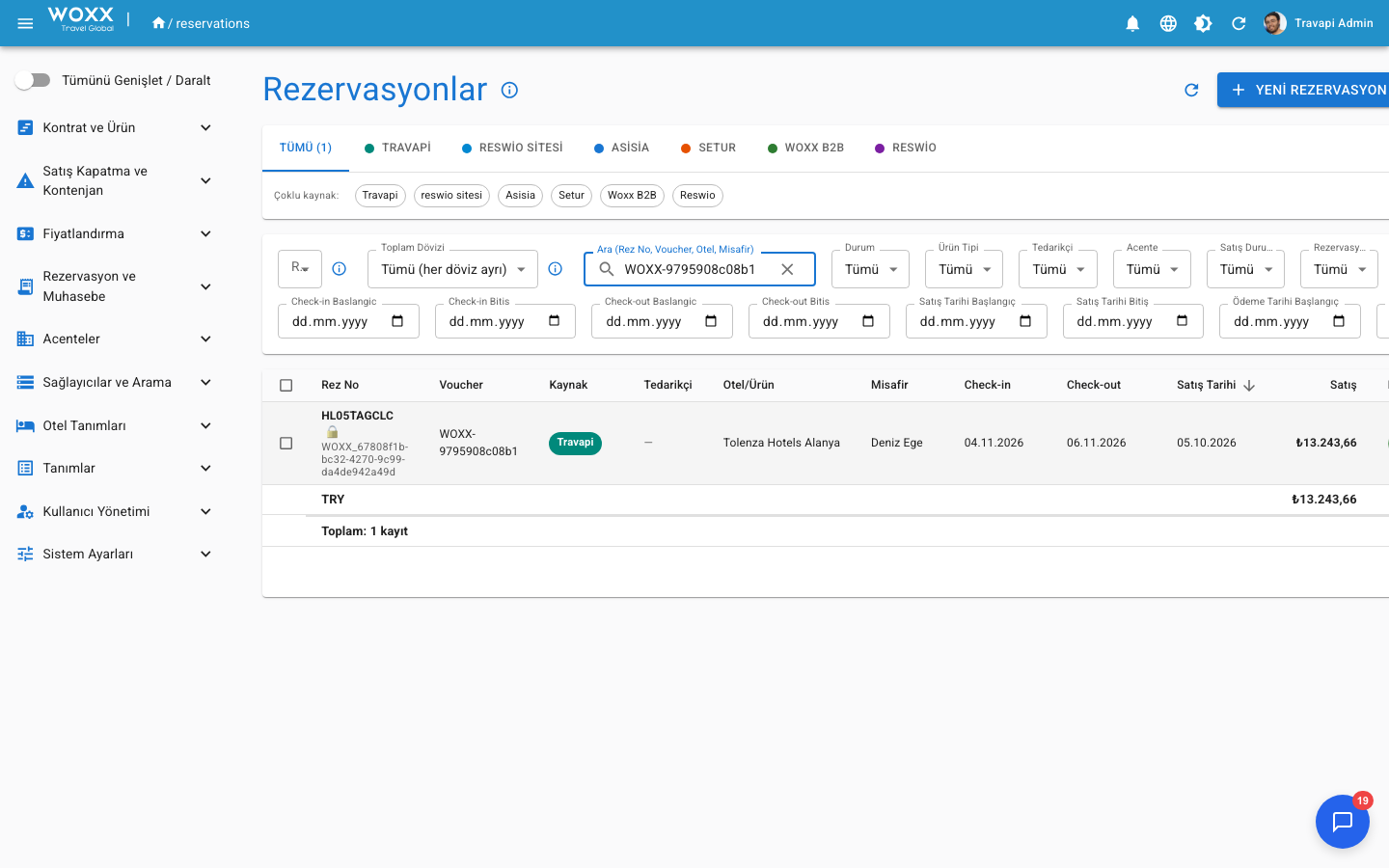1389x868 pixels.
Task: Check the select-all header checkbox
Action: 286,385
